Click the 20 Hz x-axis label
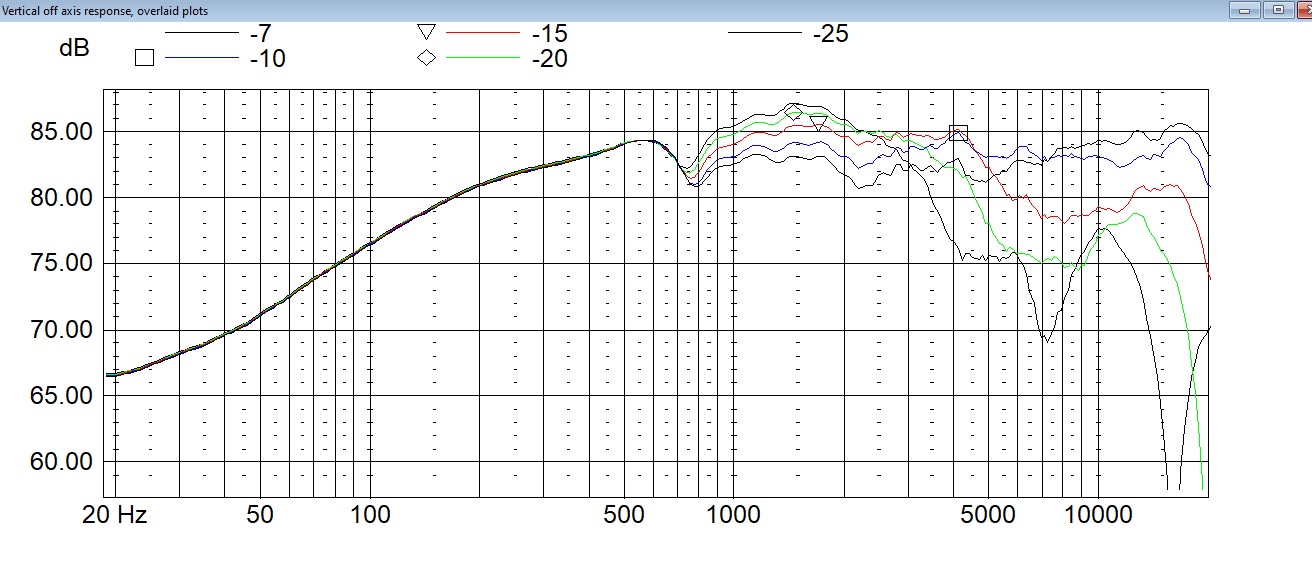 [x=116, y=515]
